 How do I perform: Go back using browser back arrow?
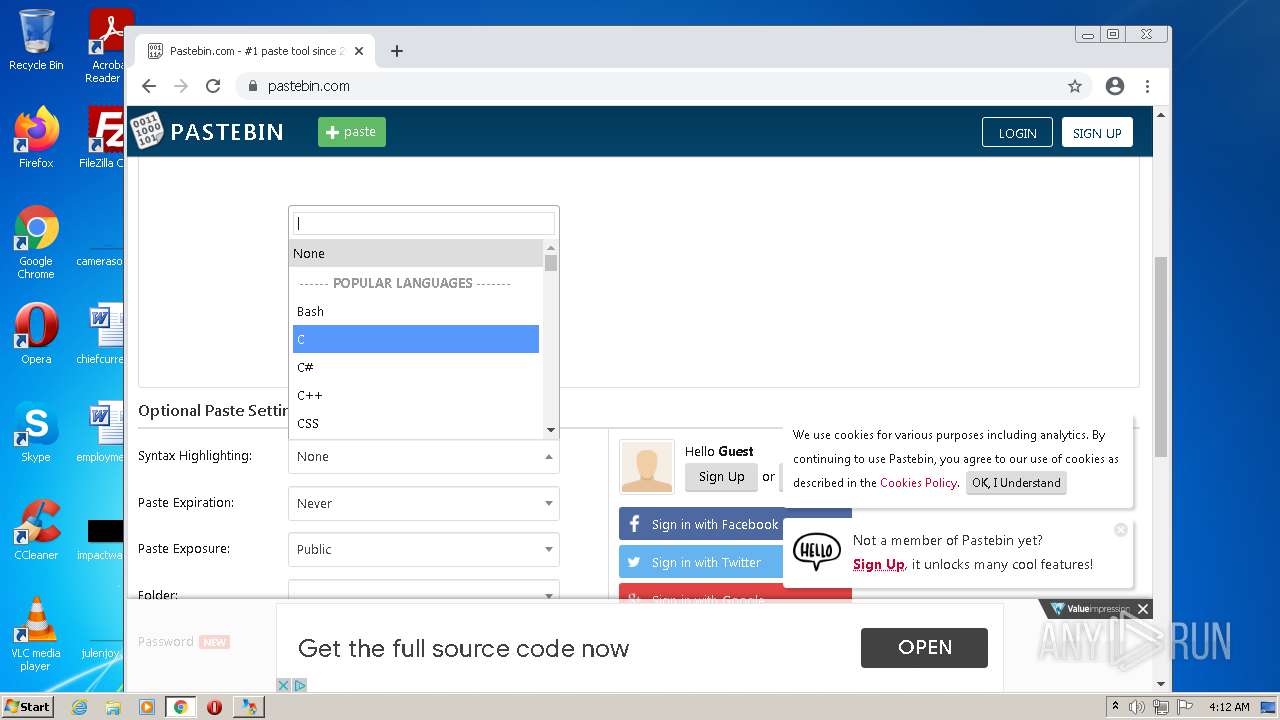point(149,86)
